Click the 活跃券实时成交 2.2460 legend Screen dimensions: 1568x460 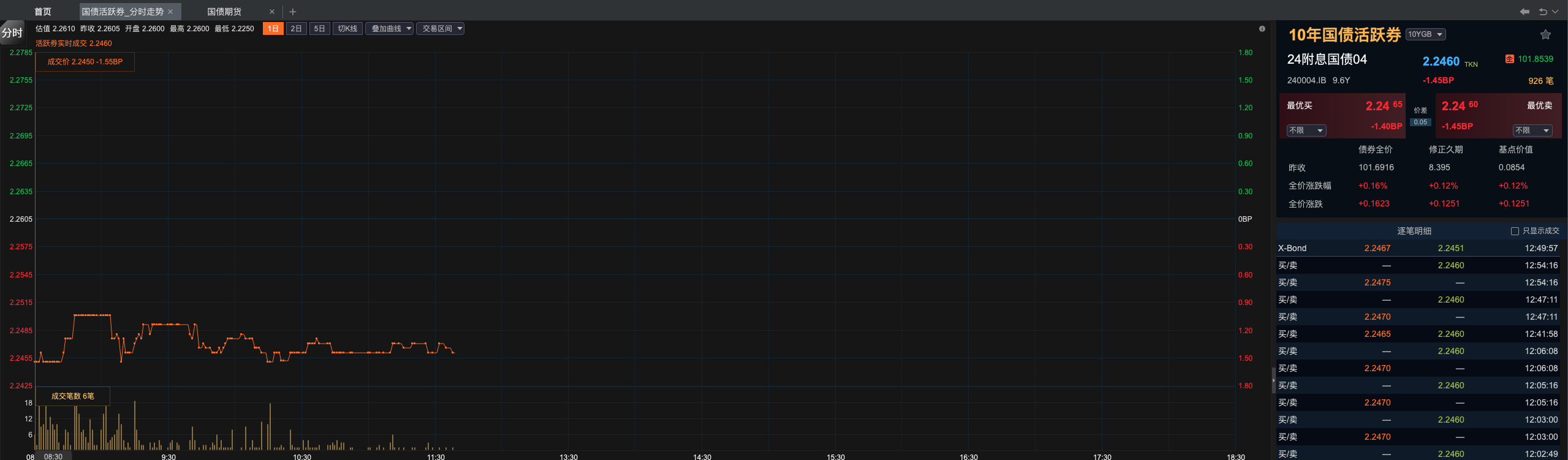pos(74,43)
